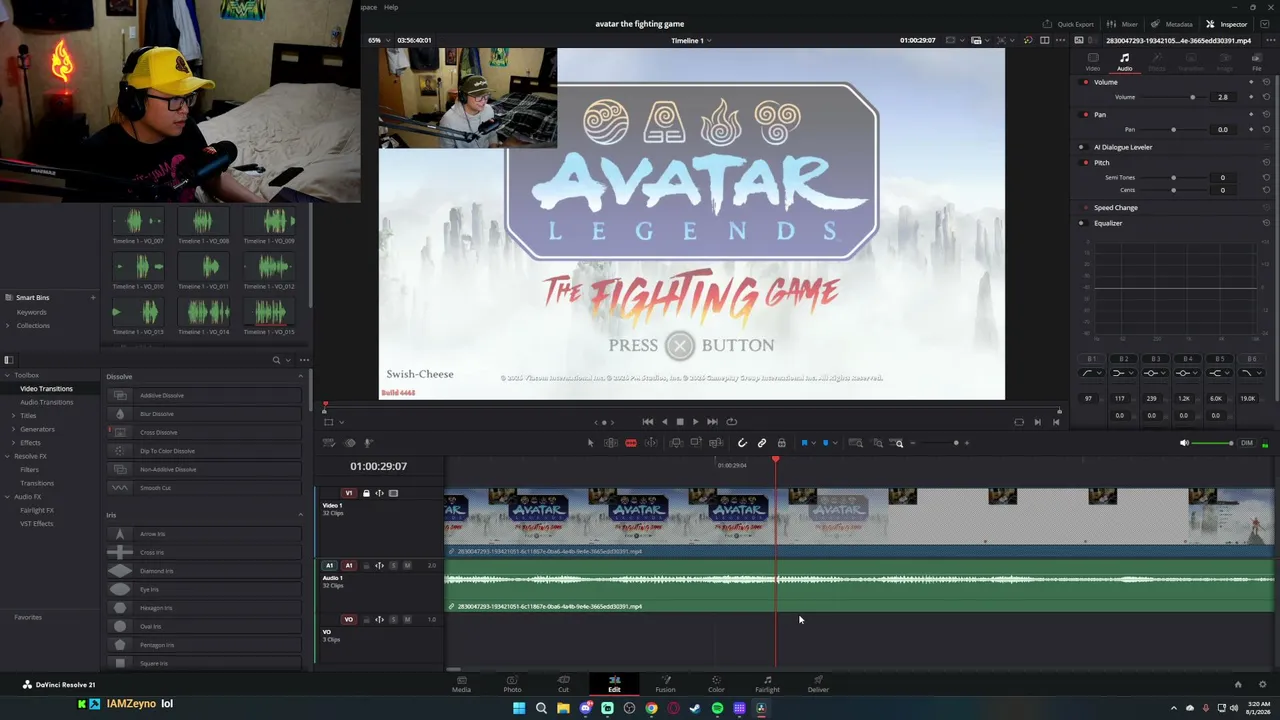Toggle position lock padlock in timeline toolbar
This screenshot has width=1280, height=720.
781,443
